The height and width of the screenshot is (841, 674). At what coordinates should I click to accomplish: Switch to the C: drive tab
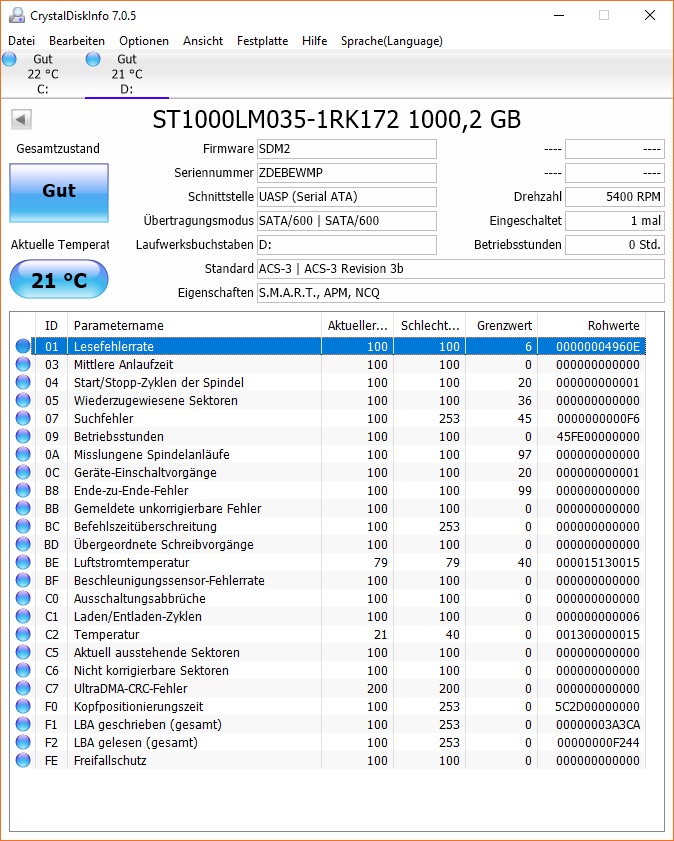pos(43,74)
